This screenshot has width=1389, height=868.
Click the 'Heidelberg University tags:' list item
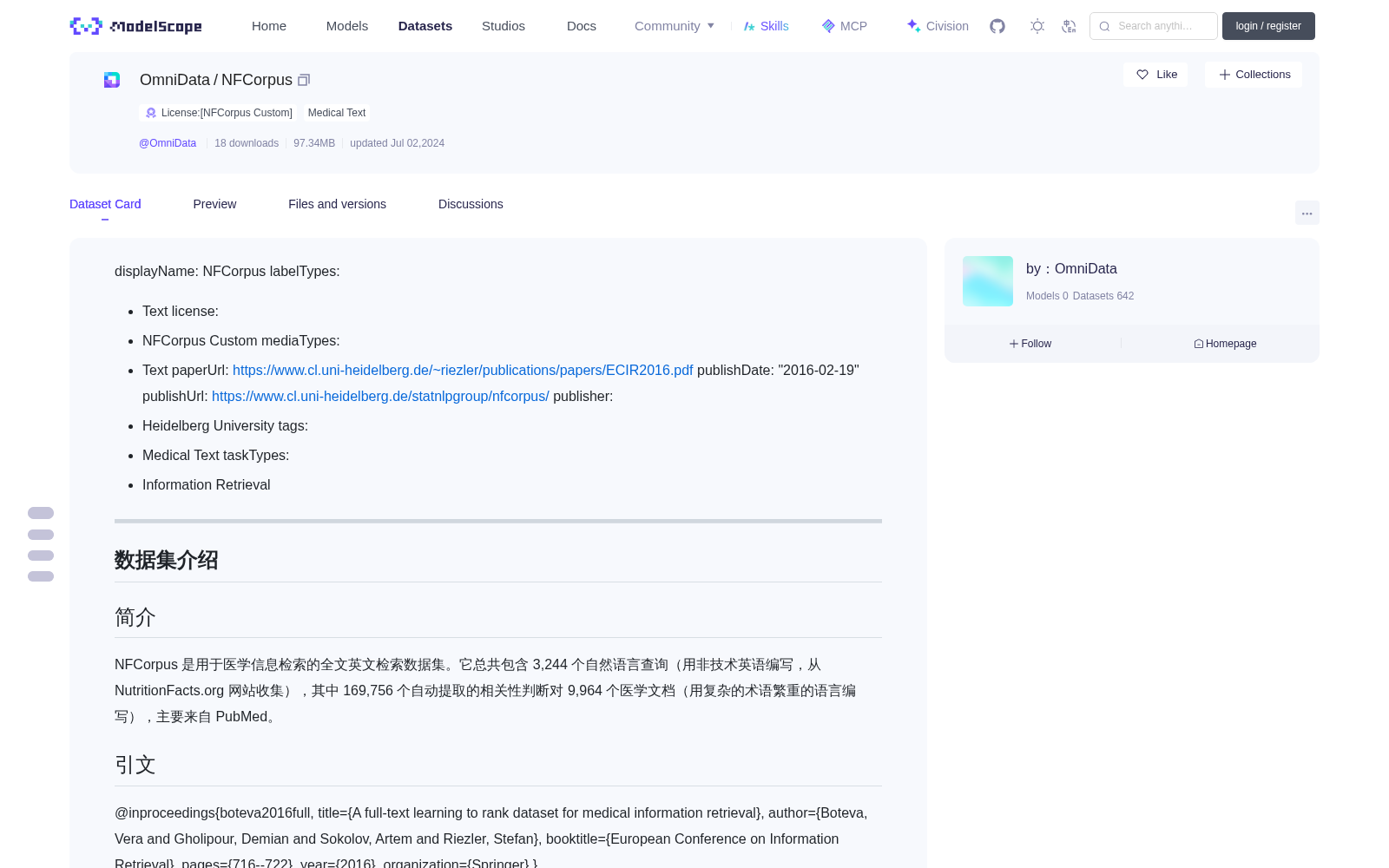tap(226, 425)
